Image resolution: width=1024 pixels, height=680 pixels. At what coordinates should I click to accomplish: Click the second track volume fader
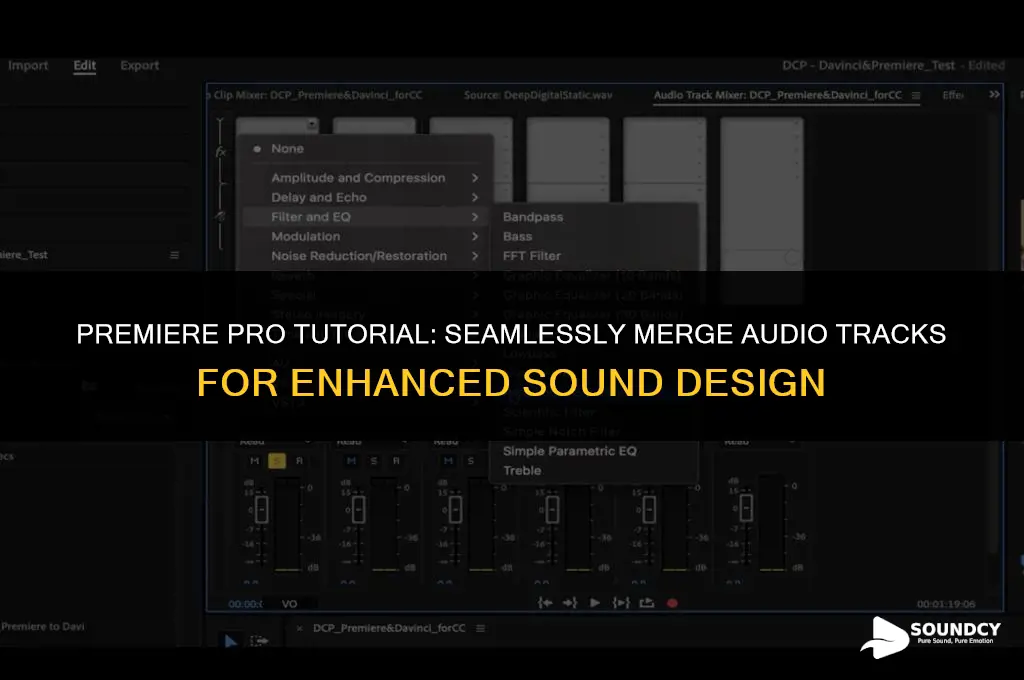point(358,510)
